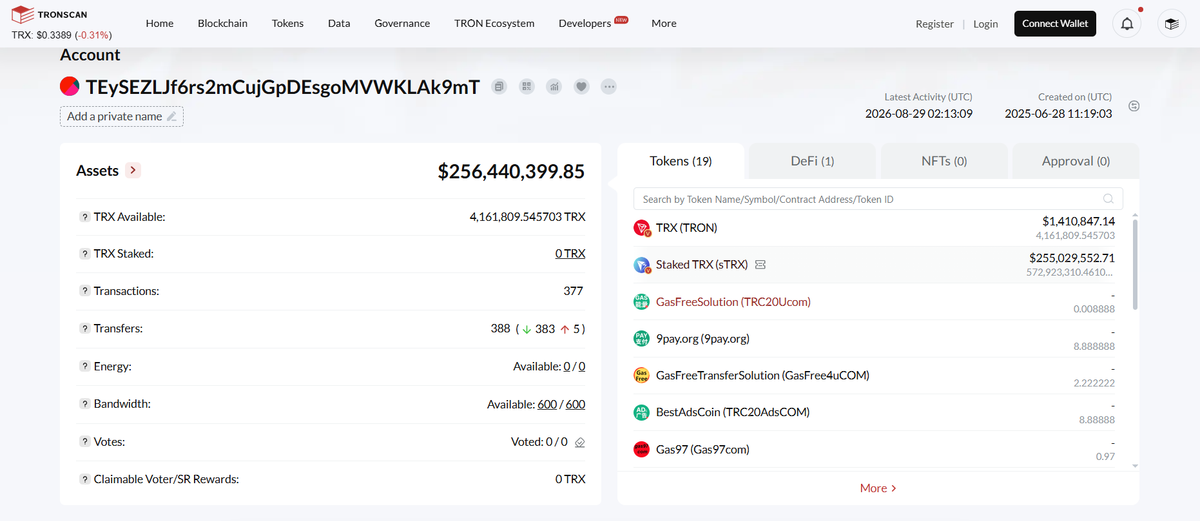1200x521 pixels.
Task: Click the search magnifier in the token search box
Action: click(1108, 199)
